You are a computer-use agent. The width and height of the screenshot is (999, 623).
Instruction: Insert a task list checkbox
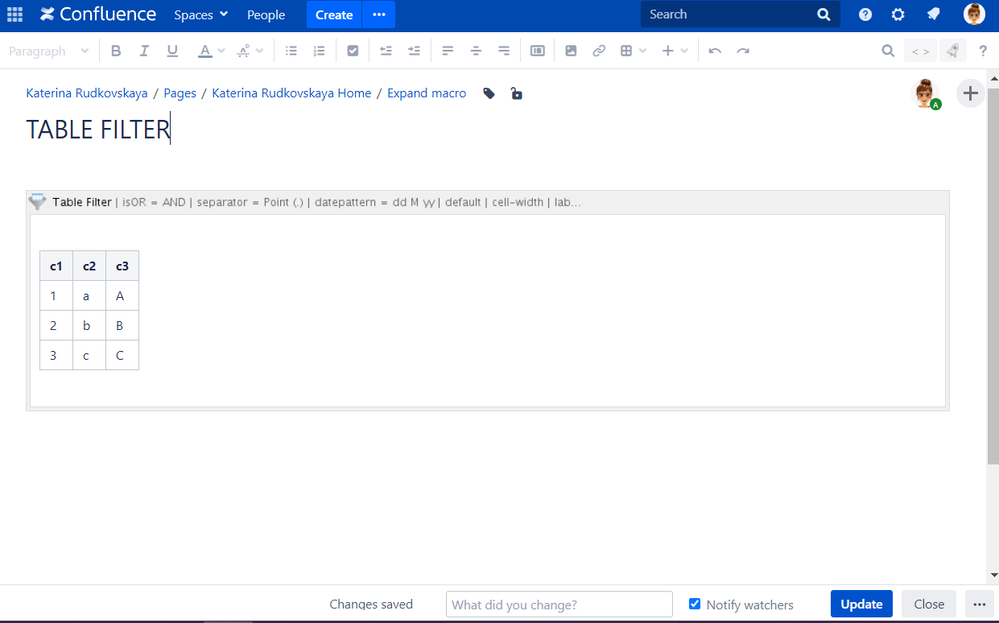(352, 51)
